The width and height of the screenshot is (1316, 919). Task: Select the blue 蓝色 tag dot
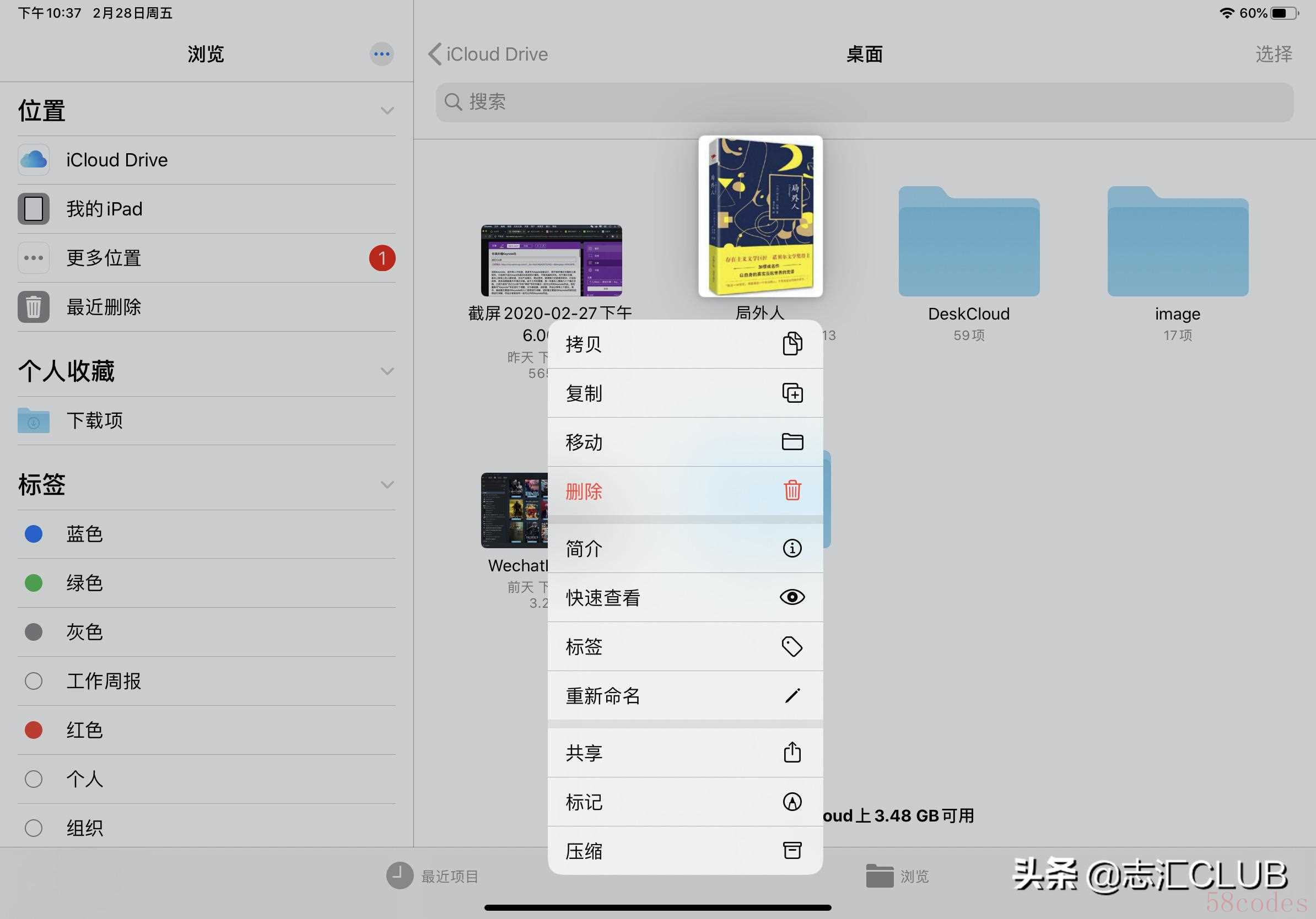(34, 534)
